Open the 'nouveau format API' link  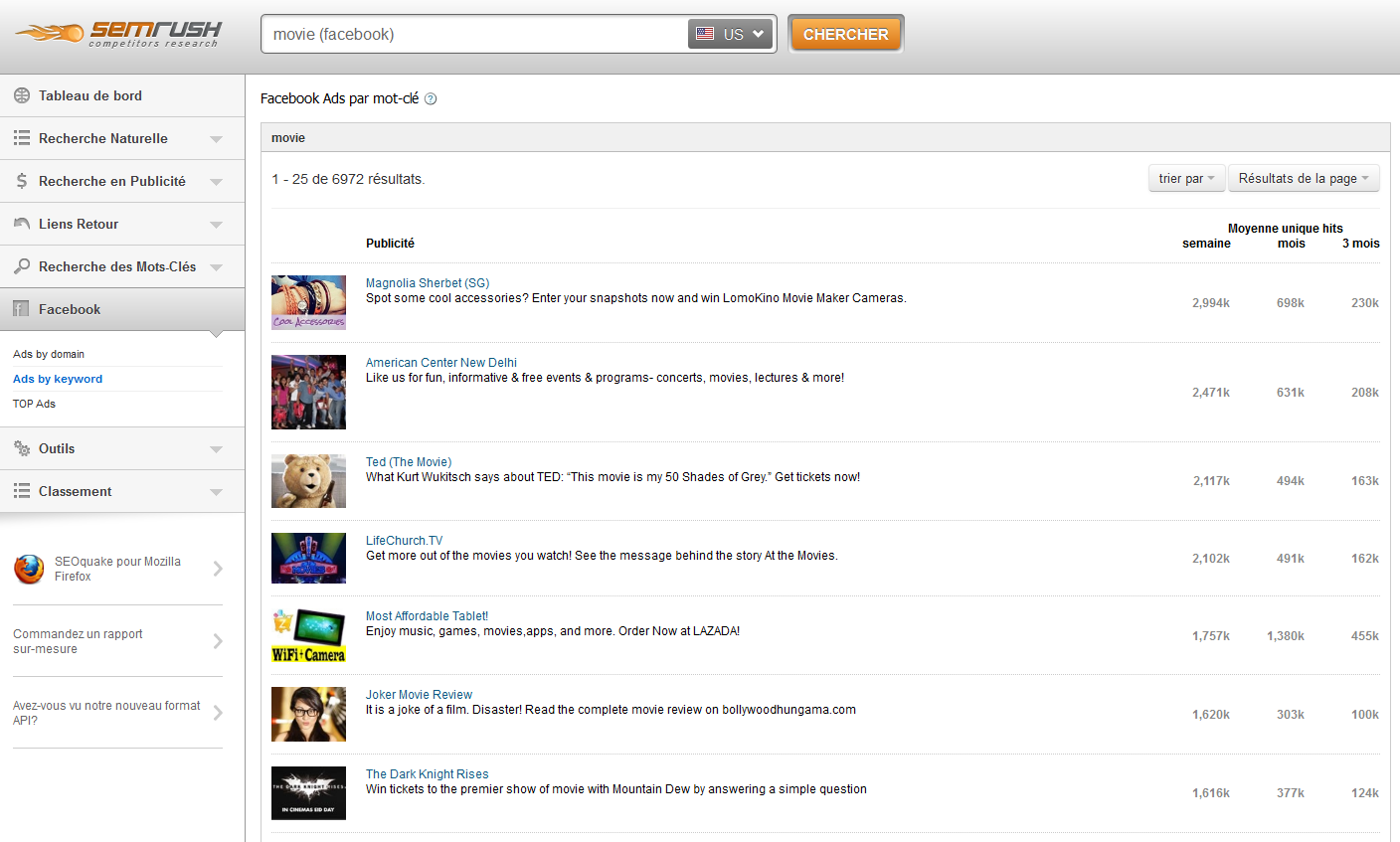click(106, 713)
